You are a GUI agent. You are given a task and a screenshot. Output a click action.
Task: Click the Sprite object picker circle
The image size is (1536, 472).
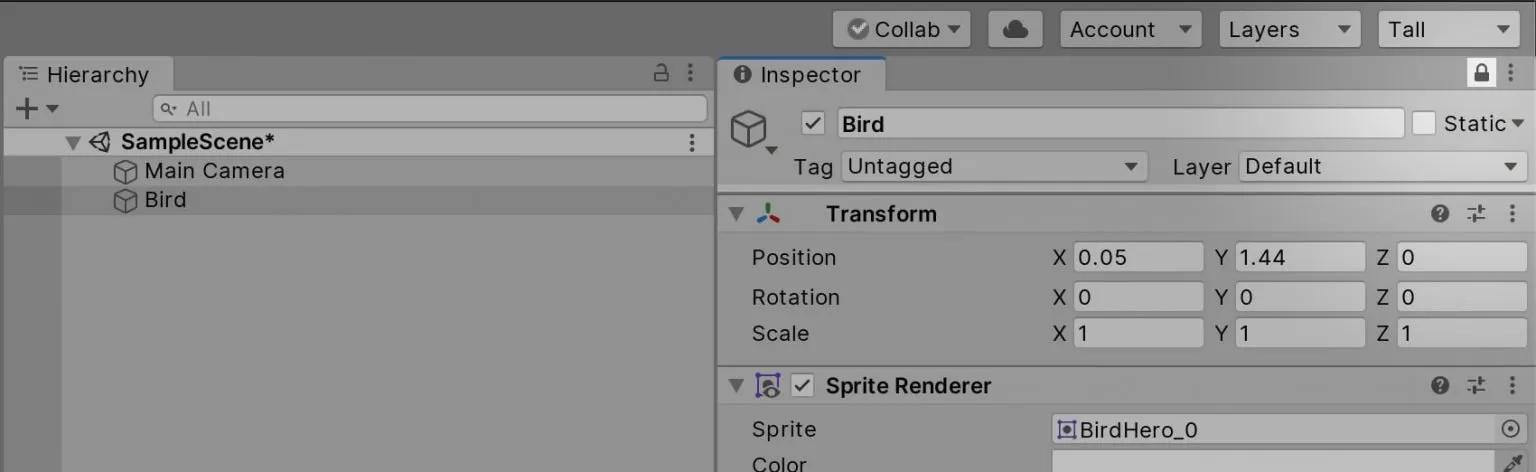[x=1510, y=429]
